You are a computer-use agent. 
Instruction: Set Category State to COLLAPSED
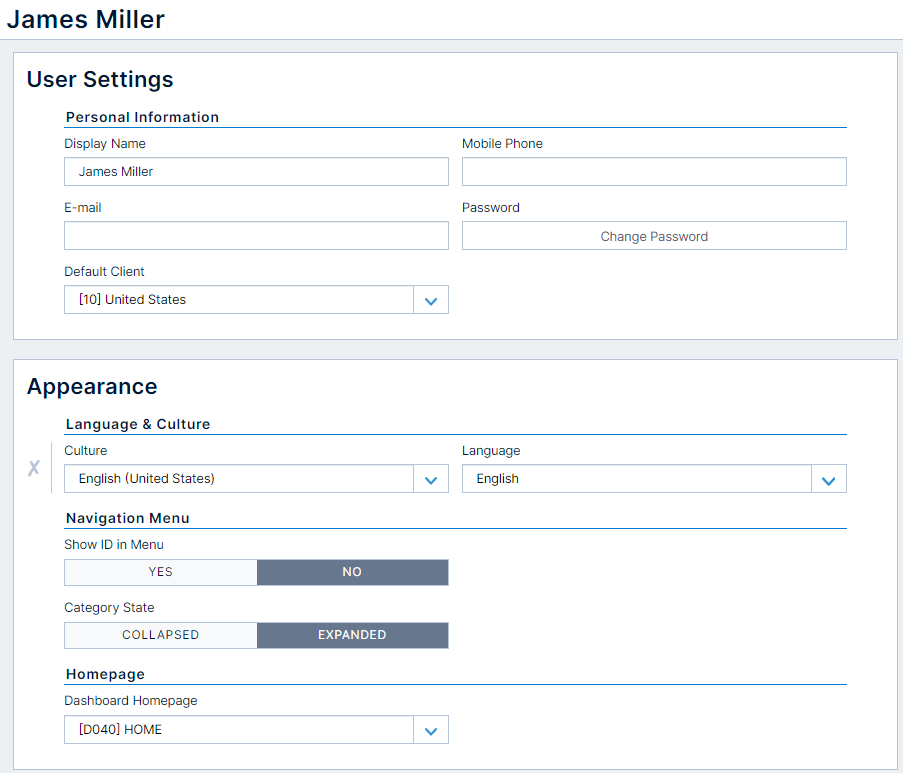click(160, 635)
